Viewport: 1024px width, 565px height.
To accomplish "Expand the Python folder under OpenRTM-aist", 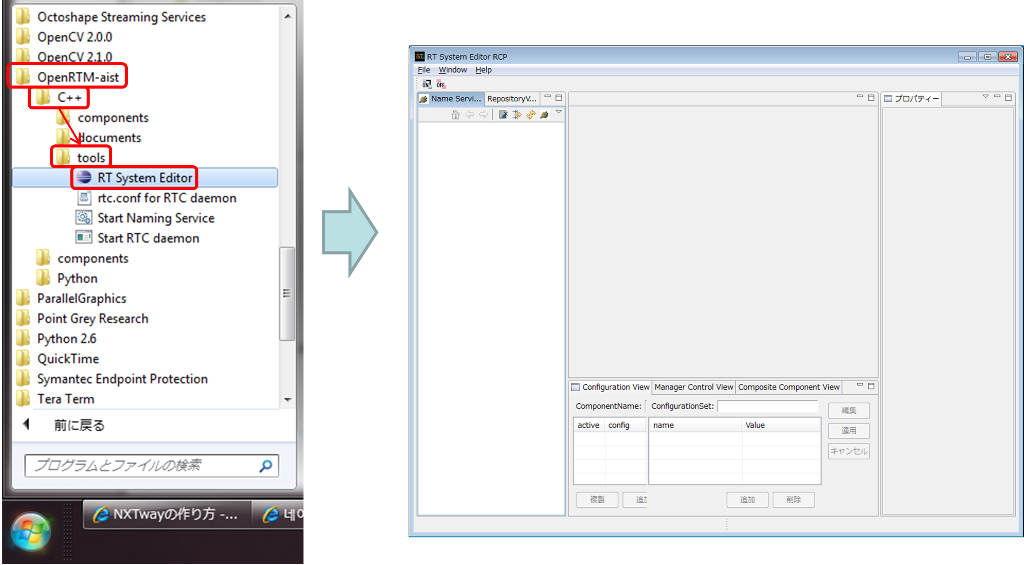I will click(x=67, y=278).
